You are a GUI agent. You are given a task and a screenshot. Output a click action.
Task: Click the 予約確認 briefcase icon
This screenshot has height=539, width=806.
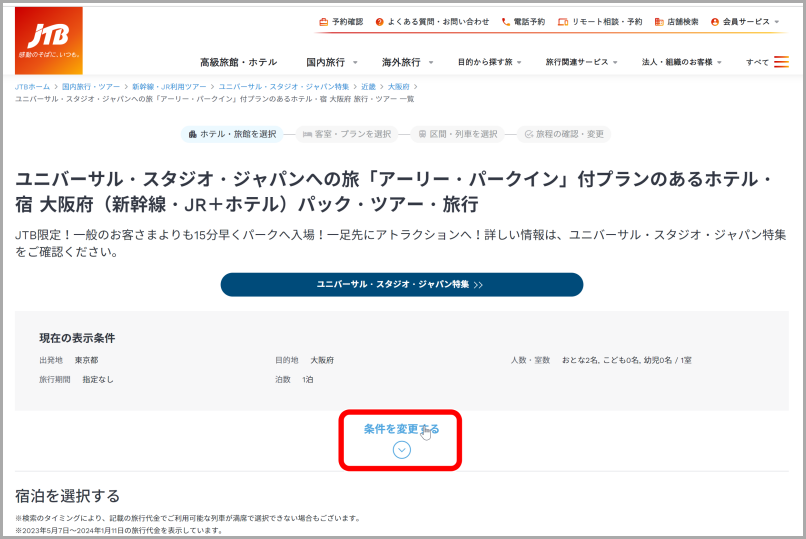point(323,22)
